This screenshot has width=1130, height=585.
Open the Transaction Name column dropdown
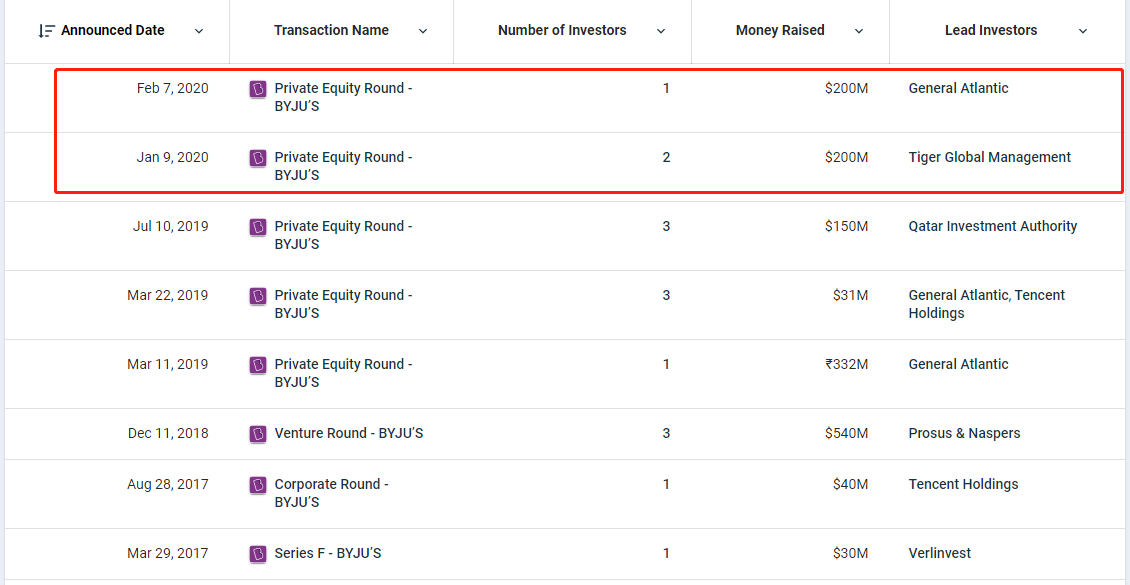tap(423, 31)
